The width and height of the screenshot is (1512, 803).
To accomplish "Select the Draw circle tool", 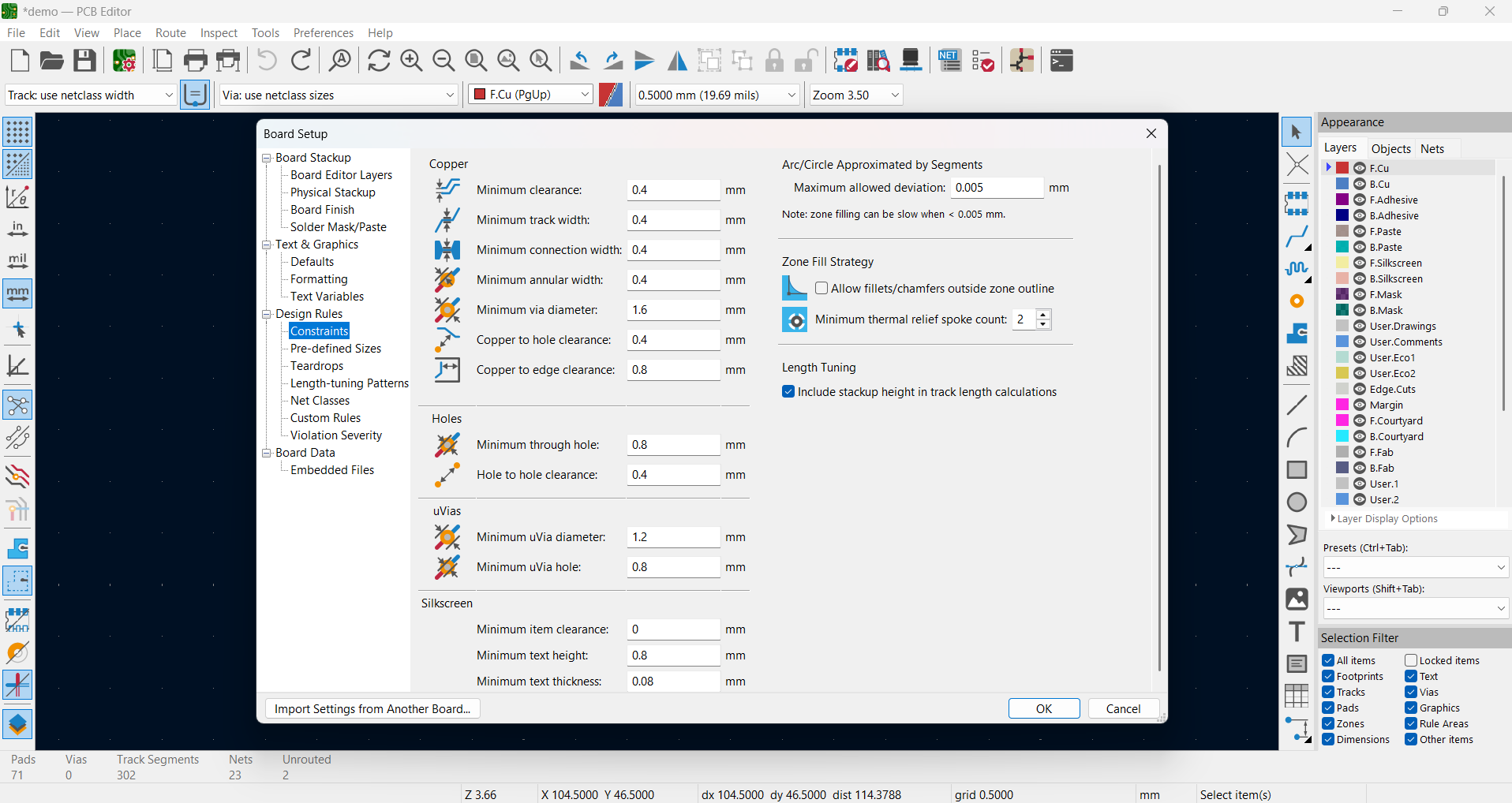I will coord(1297,502).
